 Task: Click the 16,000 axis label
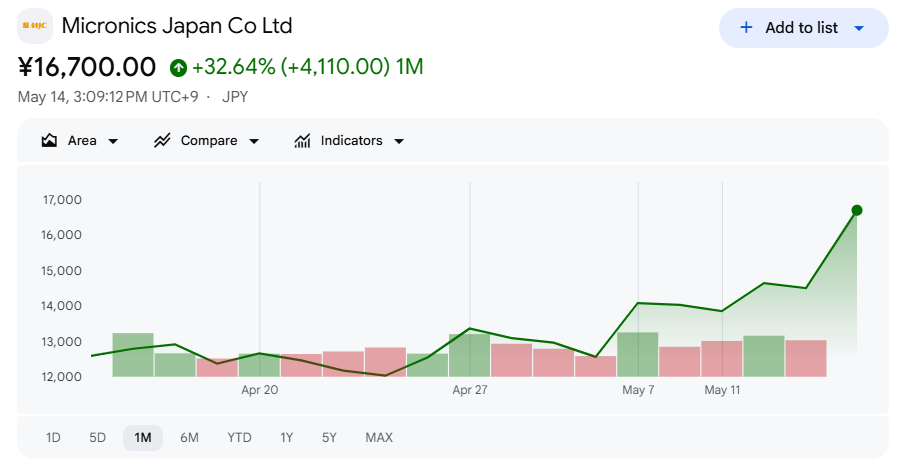click(x=61, y=235)
